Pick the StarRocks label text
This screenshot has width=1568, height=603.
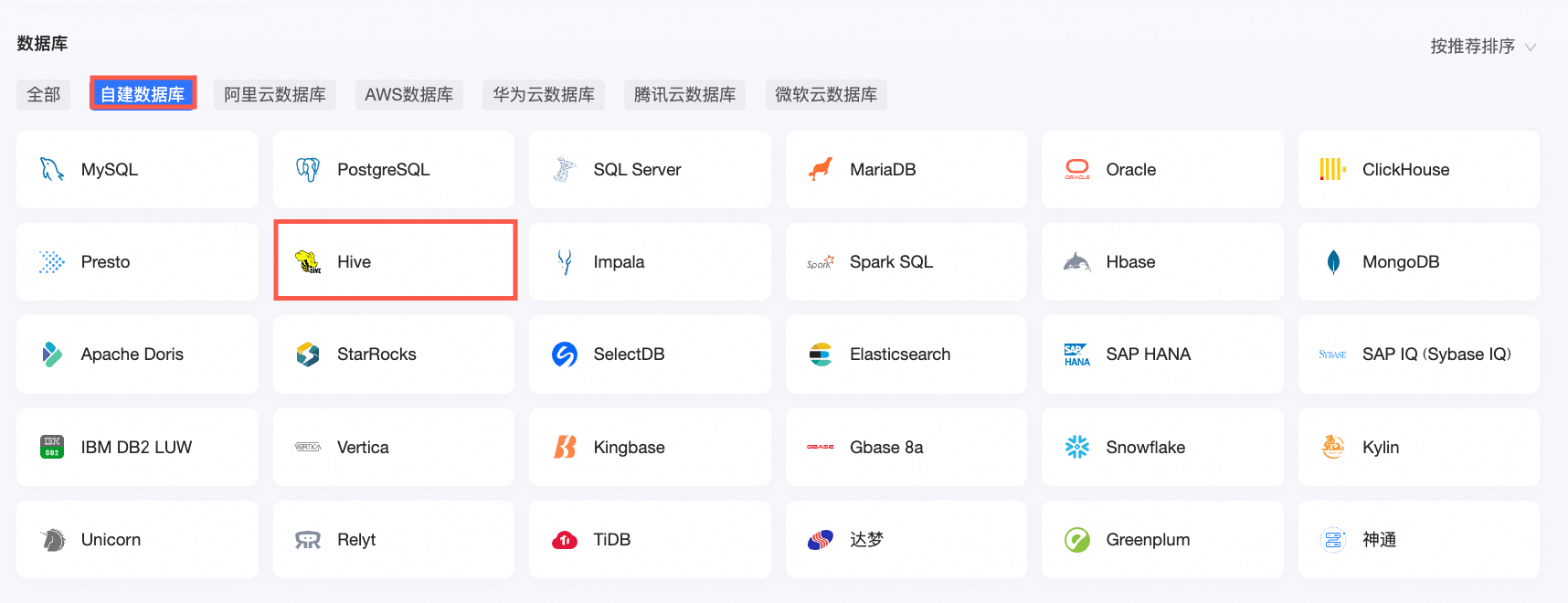point(376,354)
